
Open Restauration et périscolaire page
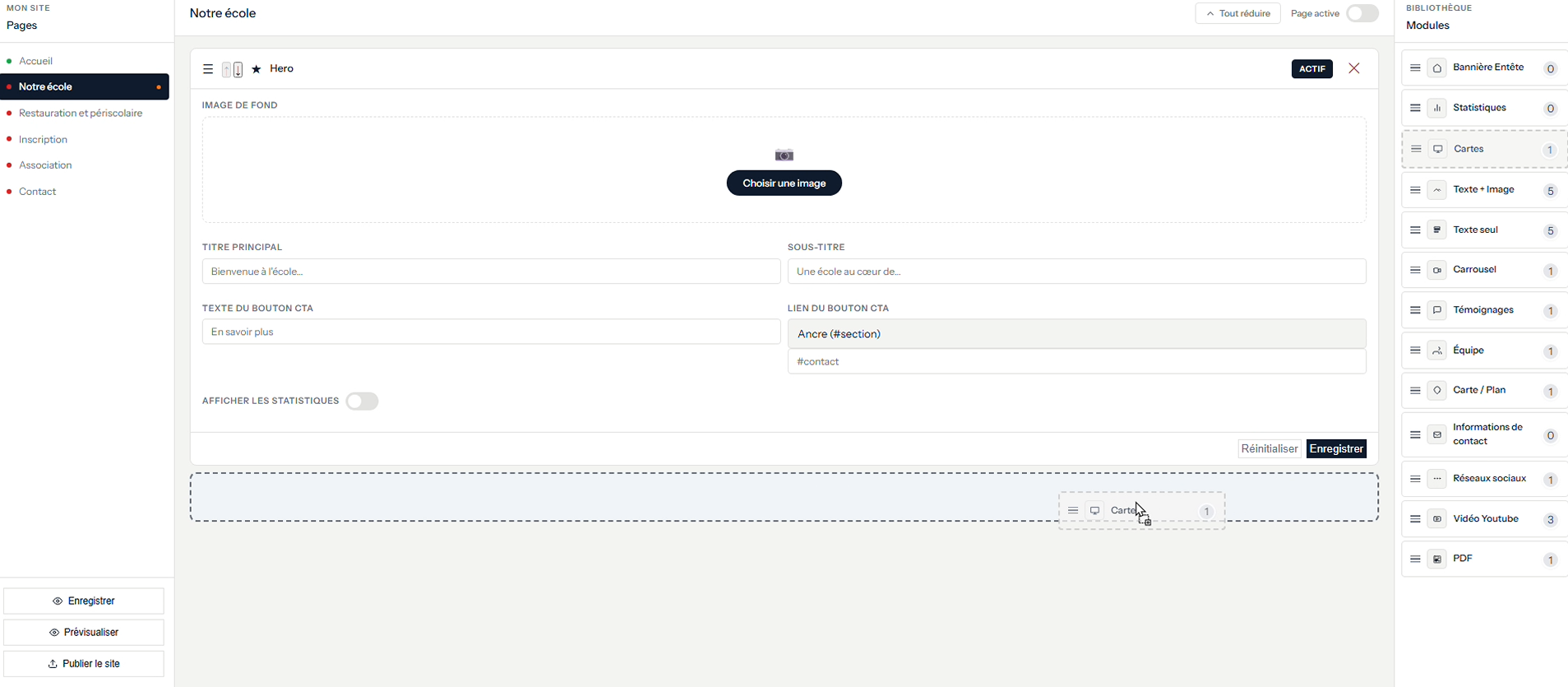coord(81,114)
